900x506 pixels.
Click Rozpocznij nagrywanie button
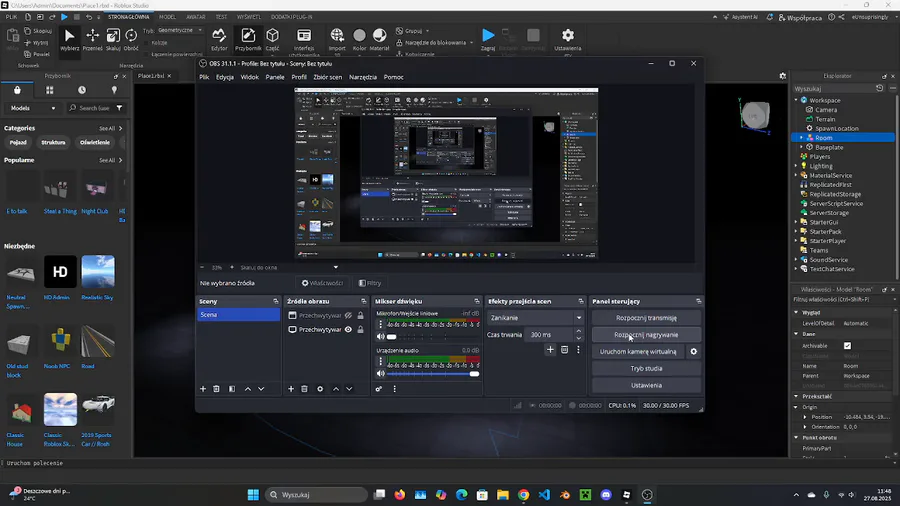pos(646,334)
